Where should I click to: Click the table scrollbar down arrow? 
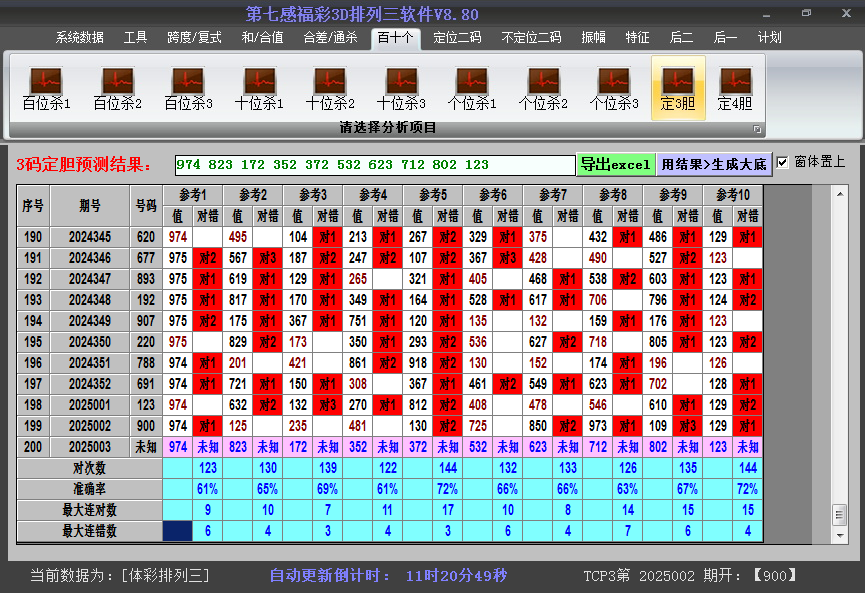tap(840, 535)
